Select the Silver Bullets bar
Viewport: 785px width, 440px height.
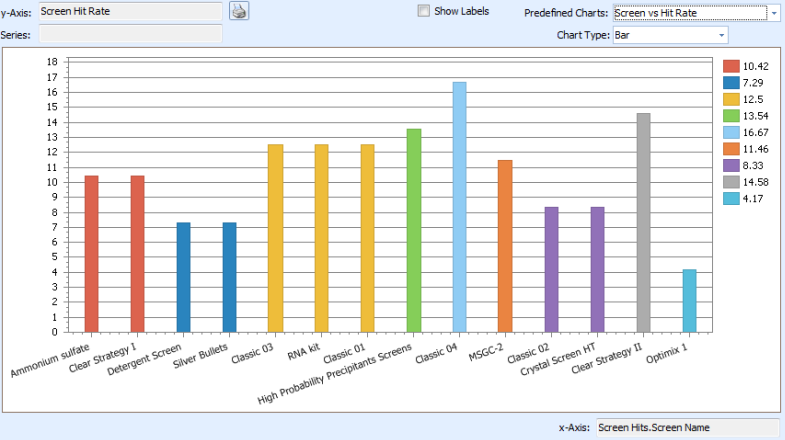coord(230,277)
